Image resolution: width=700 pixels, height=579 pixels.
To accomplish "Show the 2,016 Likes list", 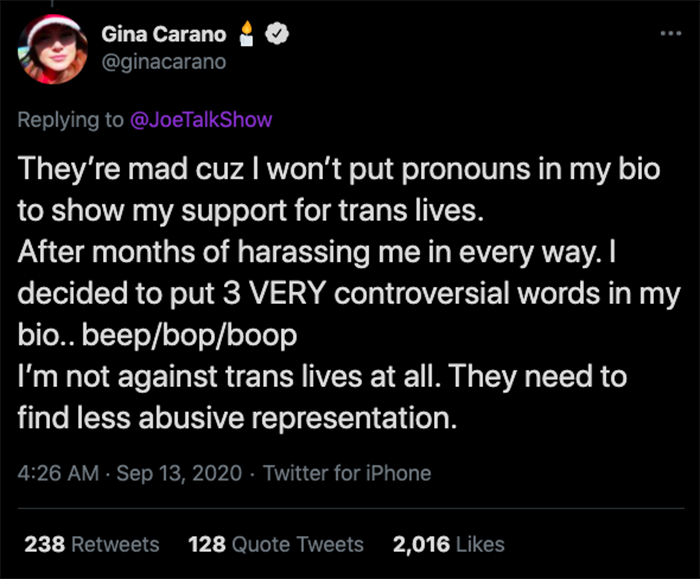I will coord(448,544).
